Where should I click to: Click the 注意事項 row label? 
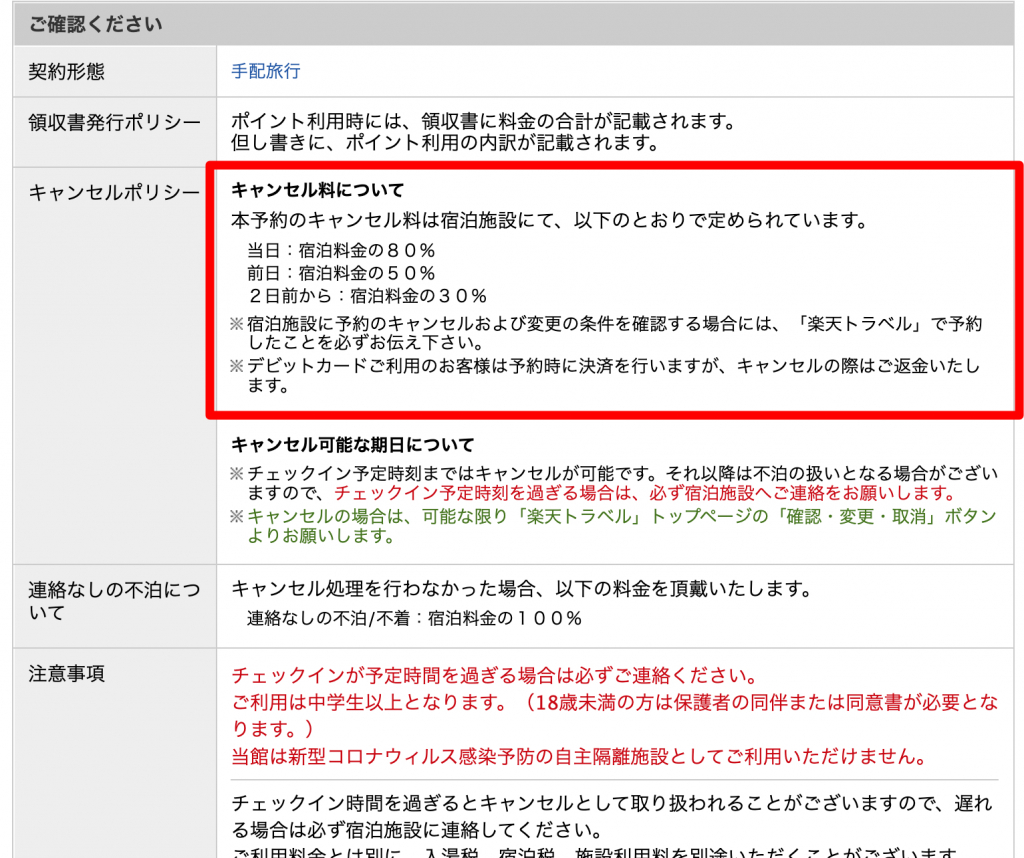[66, 674]
